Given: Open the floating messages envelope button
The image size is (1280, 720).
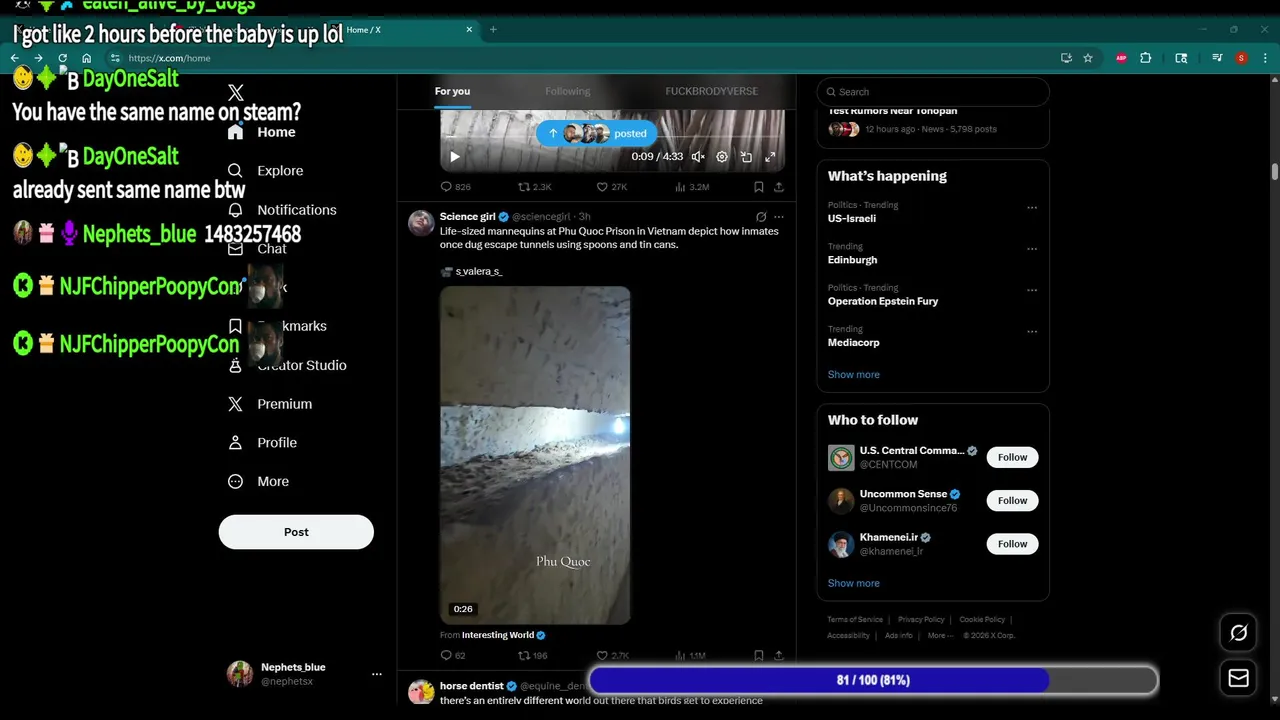Looking at the screenshot, I should [x=1238, y=678].
